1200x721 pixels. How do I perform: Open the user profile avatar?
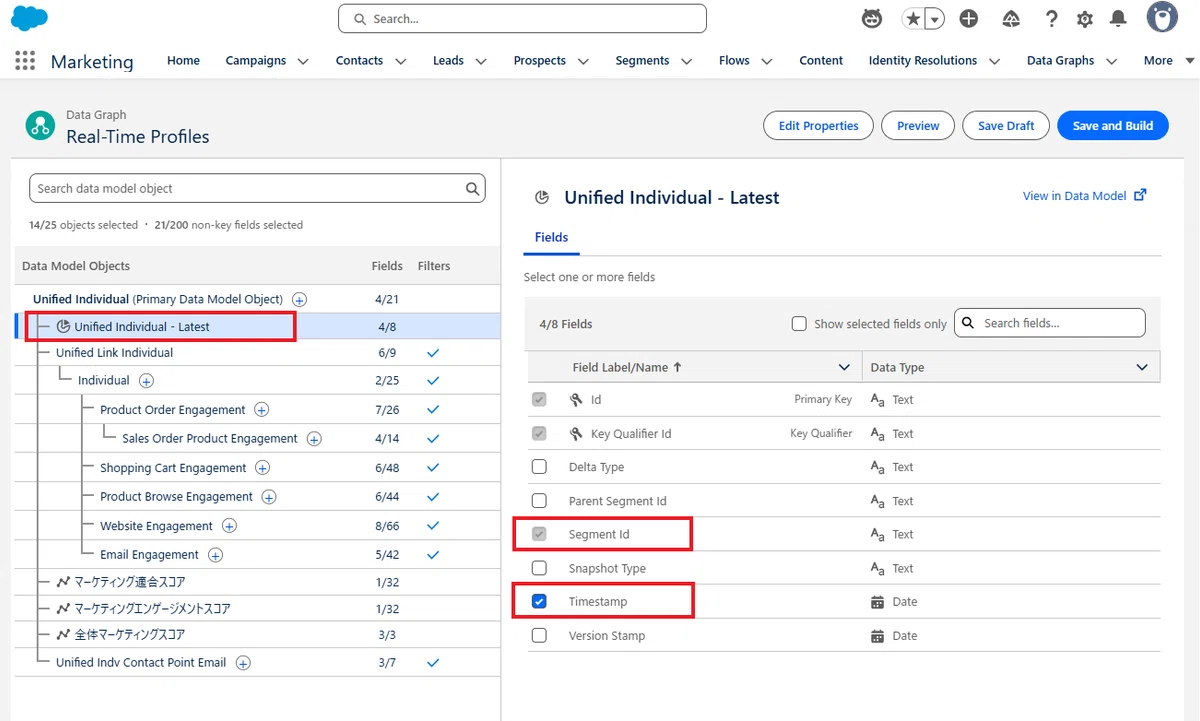click(1162, 17)
